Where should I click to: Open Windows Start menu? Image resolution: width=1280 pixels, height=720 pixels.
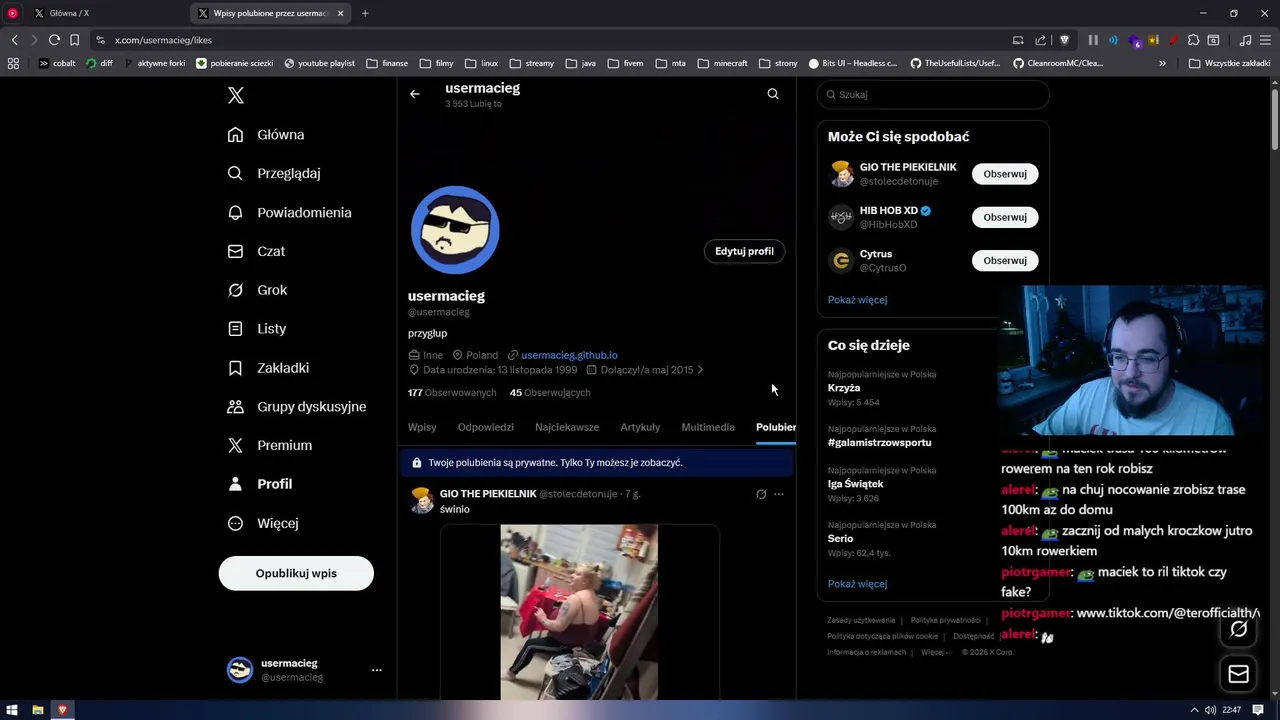coord(12,710)
